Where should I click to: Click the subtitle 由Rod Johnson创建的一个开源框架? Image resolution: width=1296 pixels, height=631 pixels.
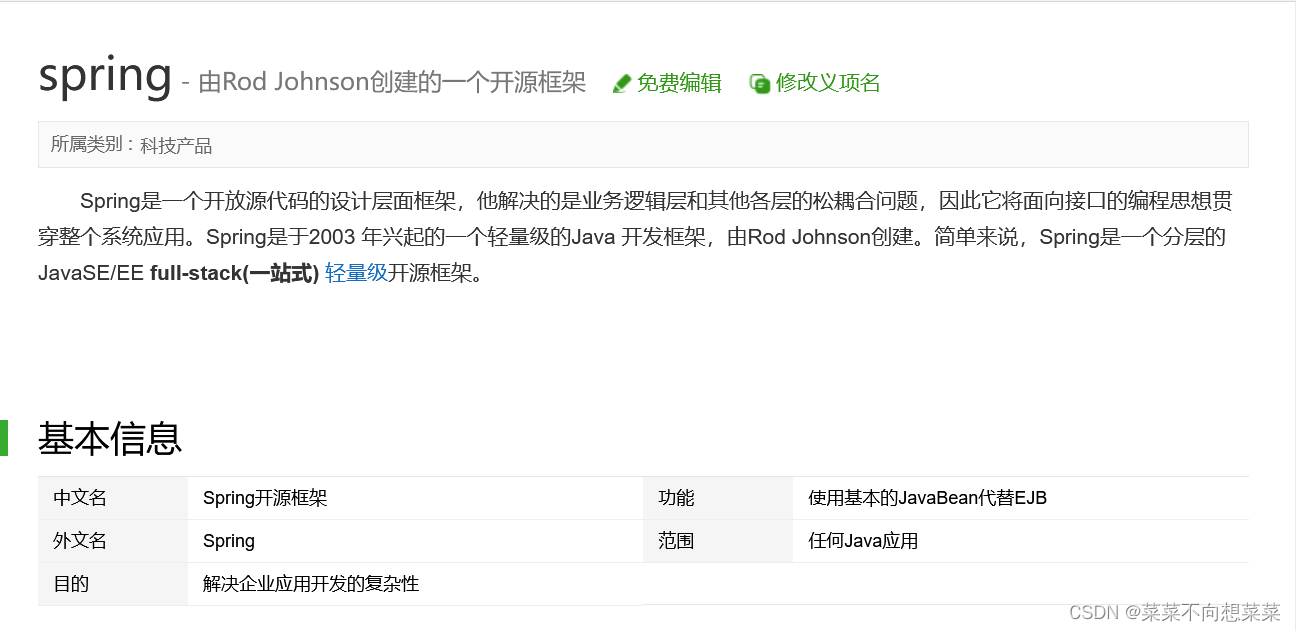392,82
